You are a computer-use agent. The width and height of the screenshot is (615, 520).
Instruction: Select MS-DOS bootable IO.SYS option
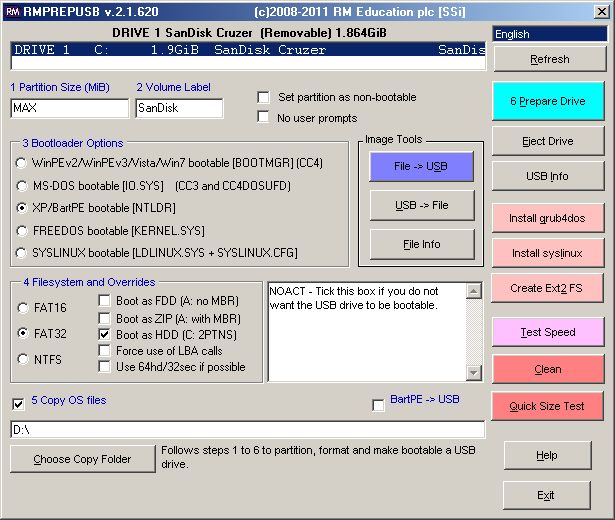22,186
